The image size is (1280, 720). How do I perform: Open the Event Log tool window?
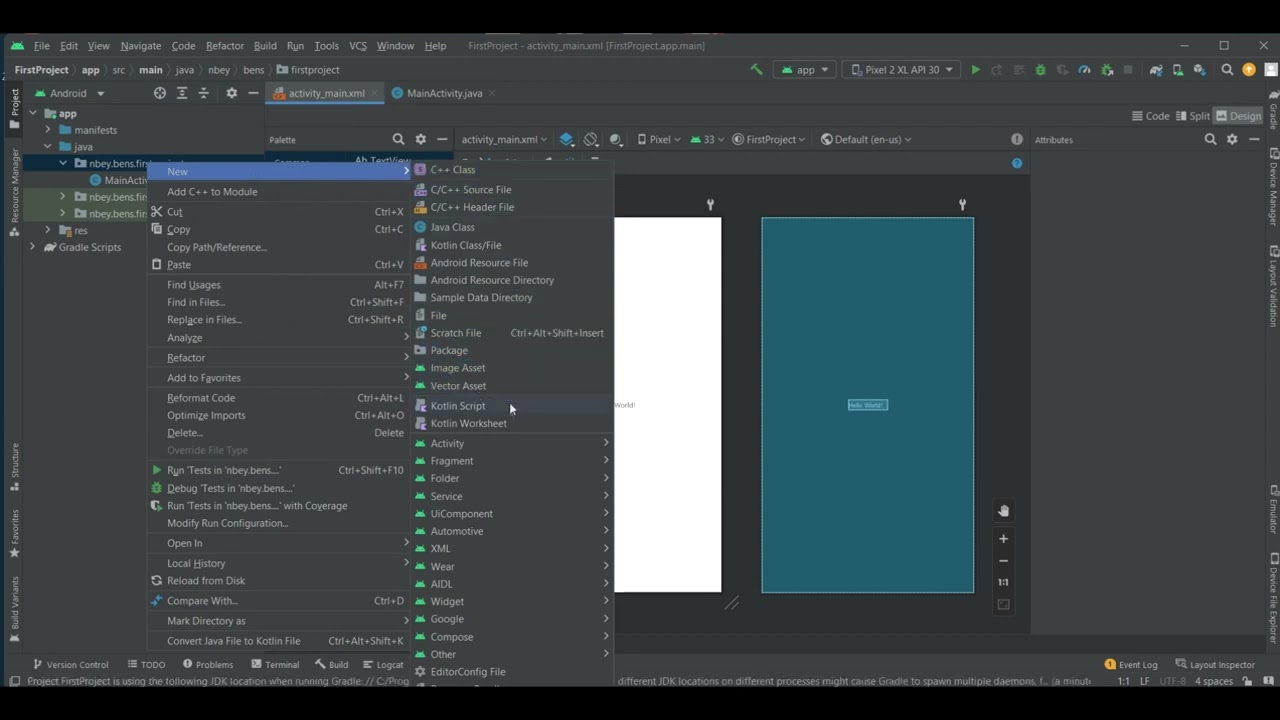click(x=1131, y=665)
